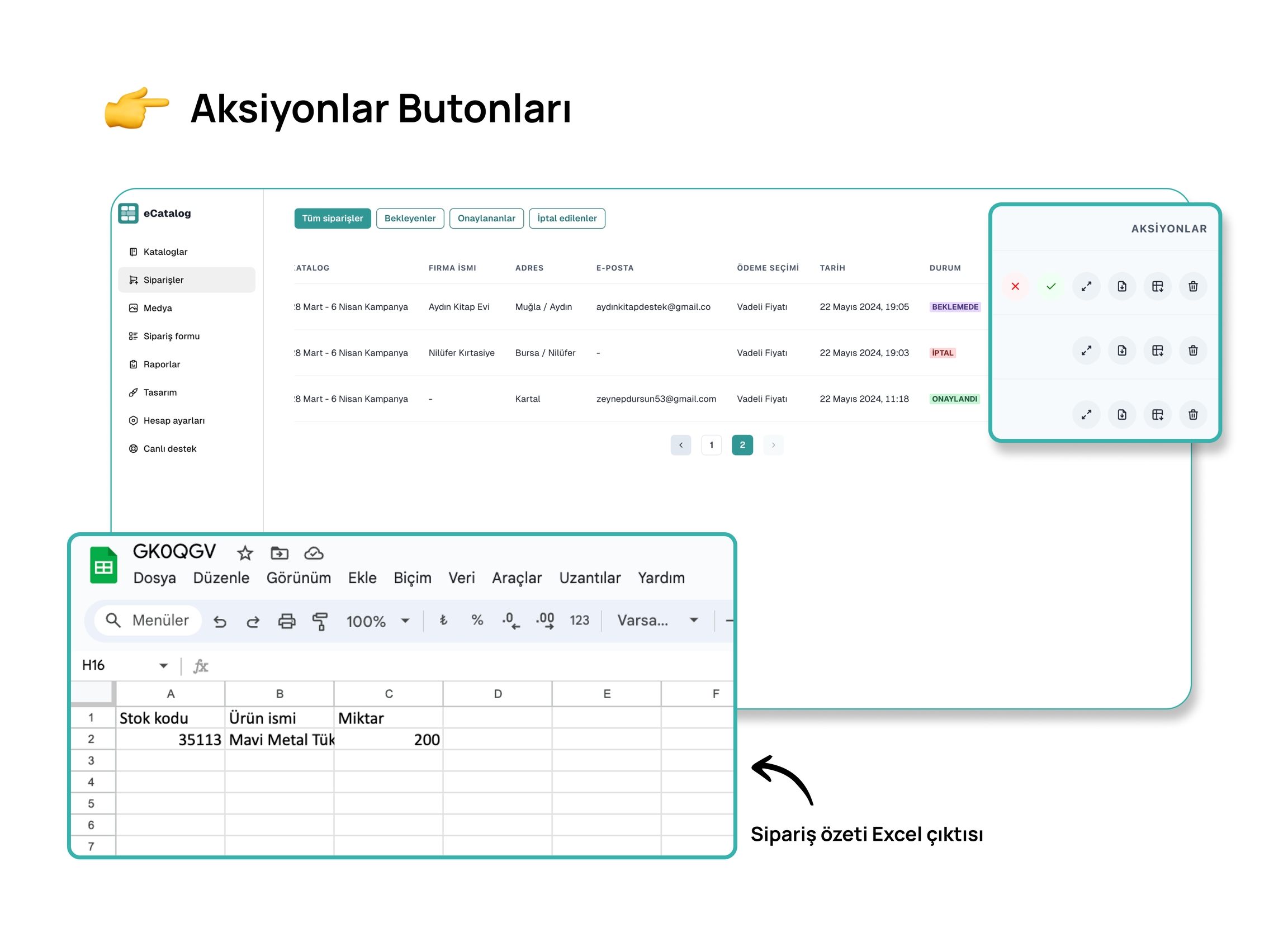
Task: Click the Menüler search field
Action: (x=149, y=620)
